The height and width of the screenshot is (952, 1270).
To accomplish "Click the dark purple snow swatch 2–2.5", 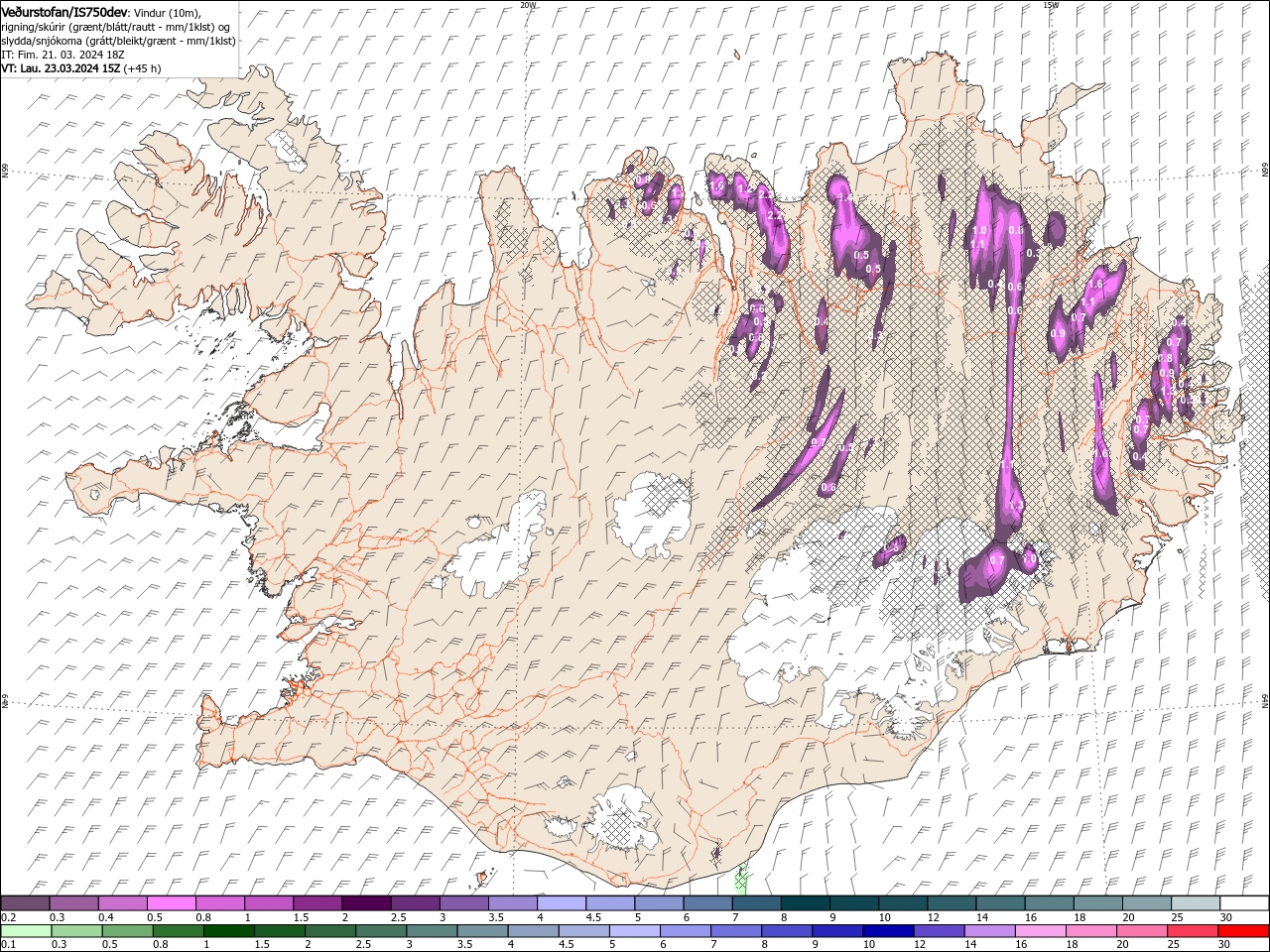I will tap(365, 903).
